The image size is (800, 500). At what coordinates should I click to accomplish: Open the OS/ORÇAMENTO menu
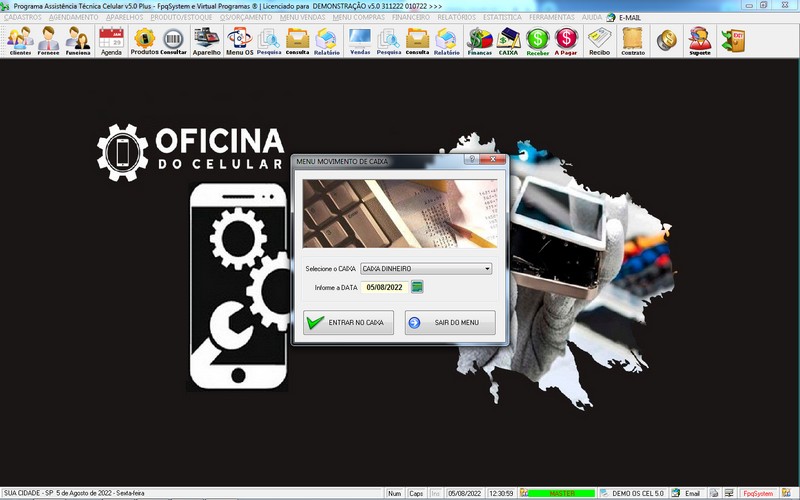point(246,17)
